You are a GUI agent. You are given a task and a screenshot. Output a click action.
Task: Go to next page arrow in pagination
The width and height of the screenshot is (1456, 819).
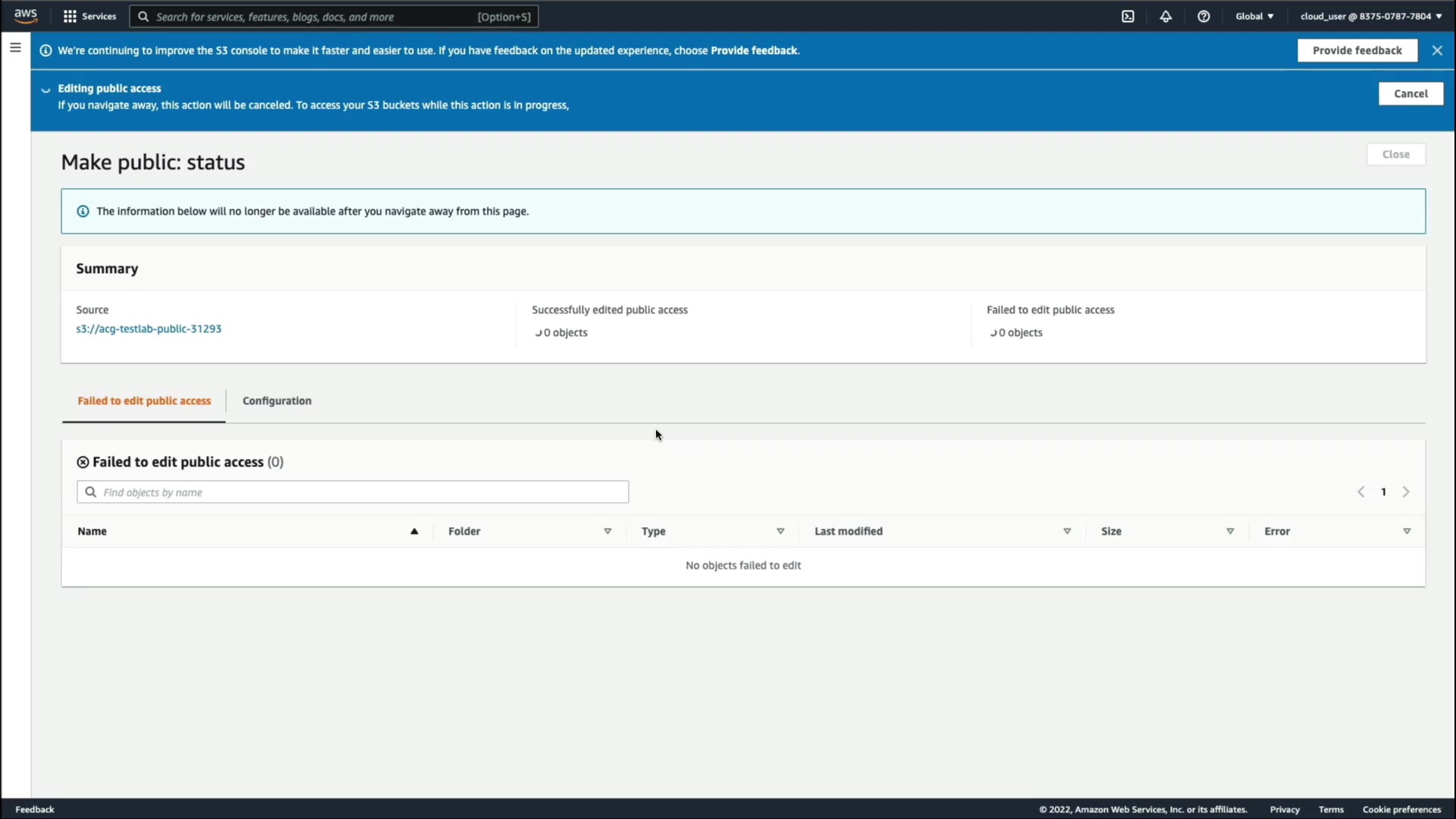(1406, 492)
